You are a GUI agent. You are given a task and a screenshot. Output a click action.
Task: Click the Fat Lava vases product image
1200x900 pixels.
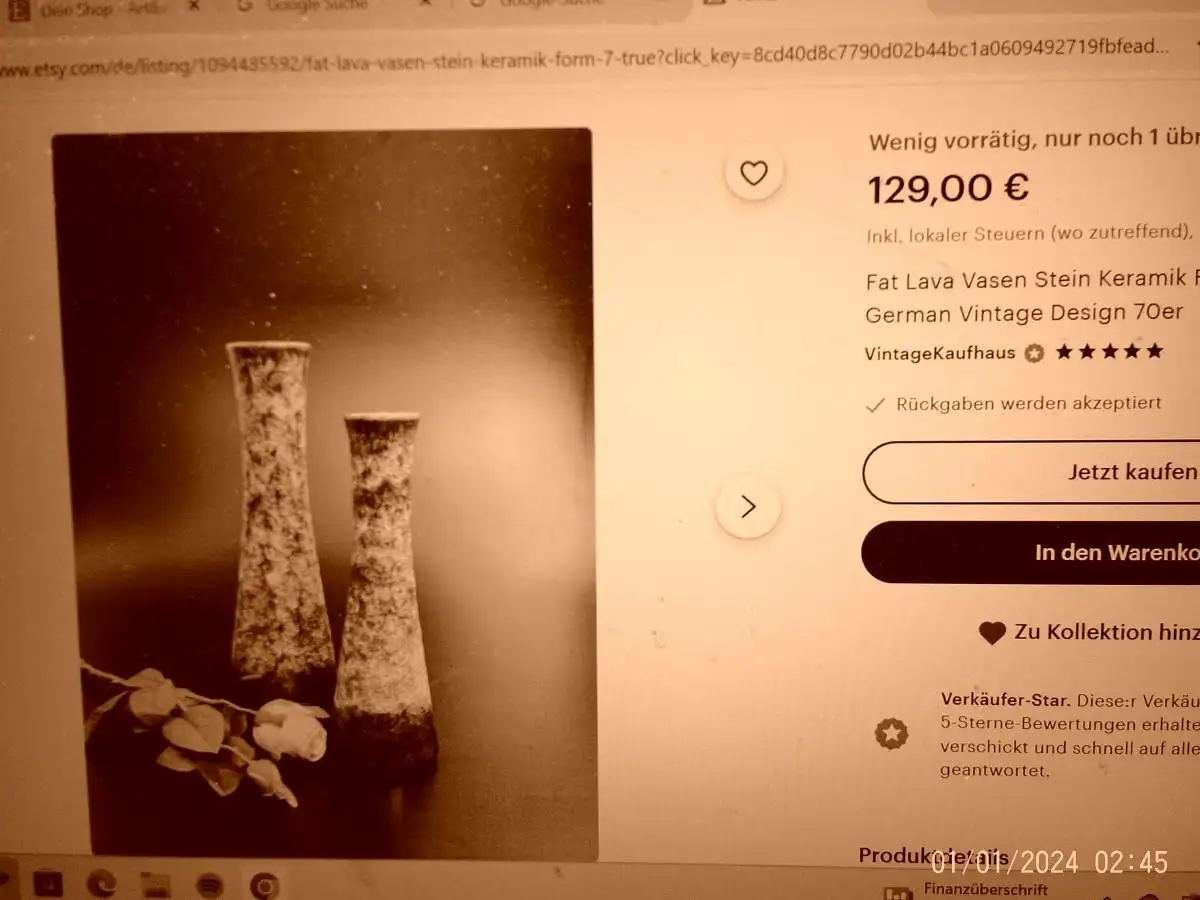pos(323,494)
